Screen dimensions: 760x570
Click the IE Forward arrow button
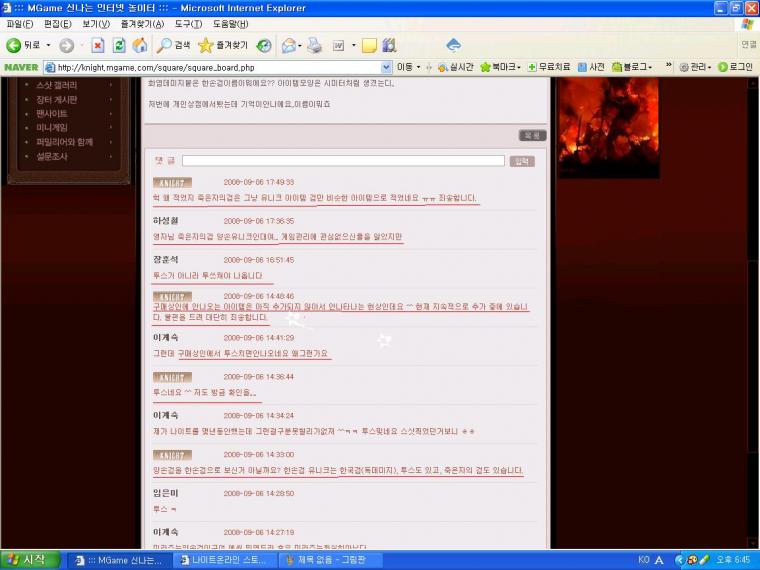tap(66, 46)
